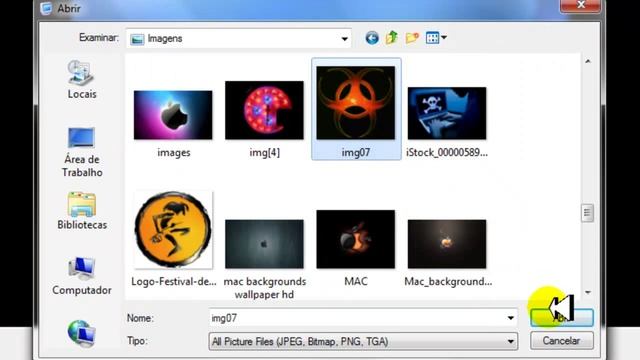
Task: Expand the view menu dropdown arrow
Action: 444,38
